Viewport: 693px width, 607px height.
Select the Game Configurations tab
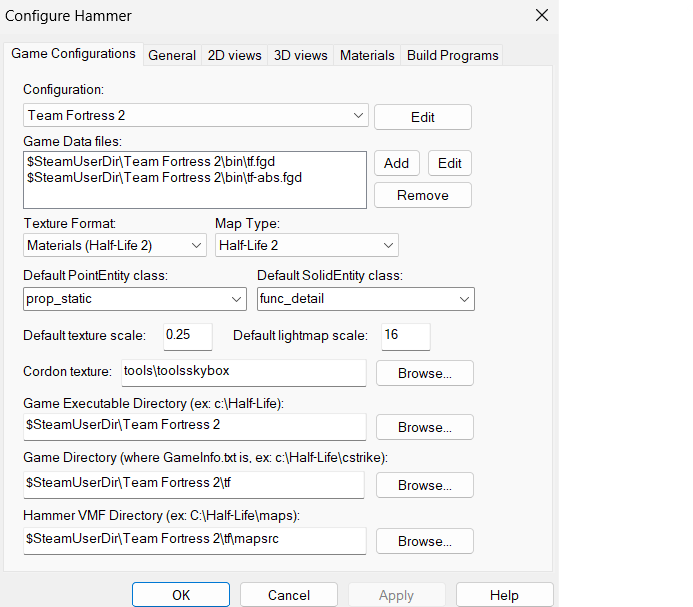coord(73,54)
